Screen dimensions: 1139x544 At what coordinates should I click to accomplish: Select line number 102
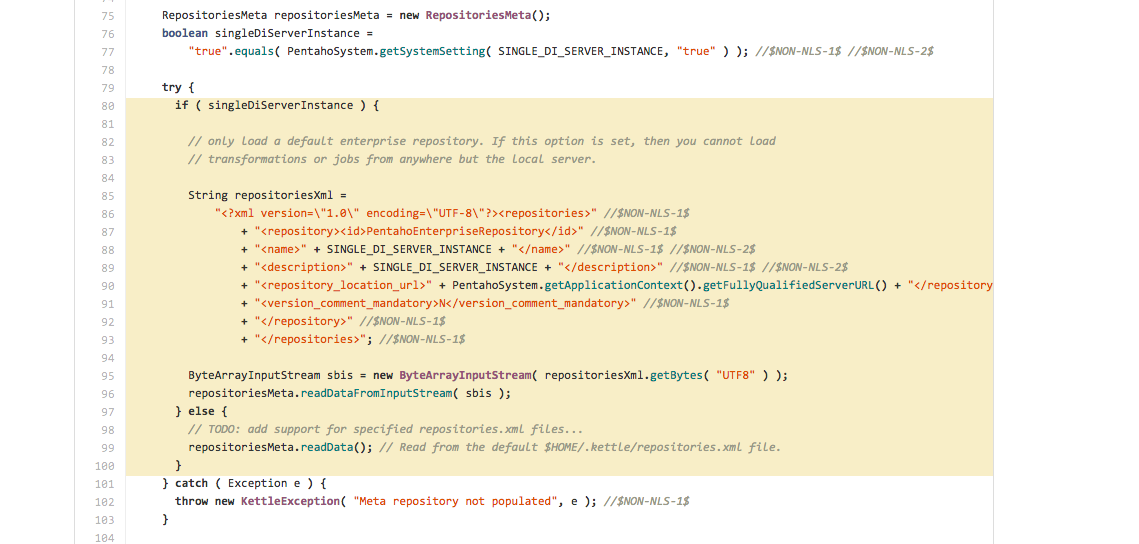click(105, 501)
